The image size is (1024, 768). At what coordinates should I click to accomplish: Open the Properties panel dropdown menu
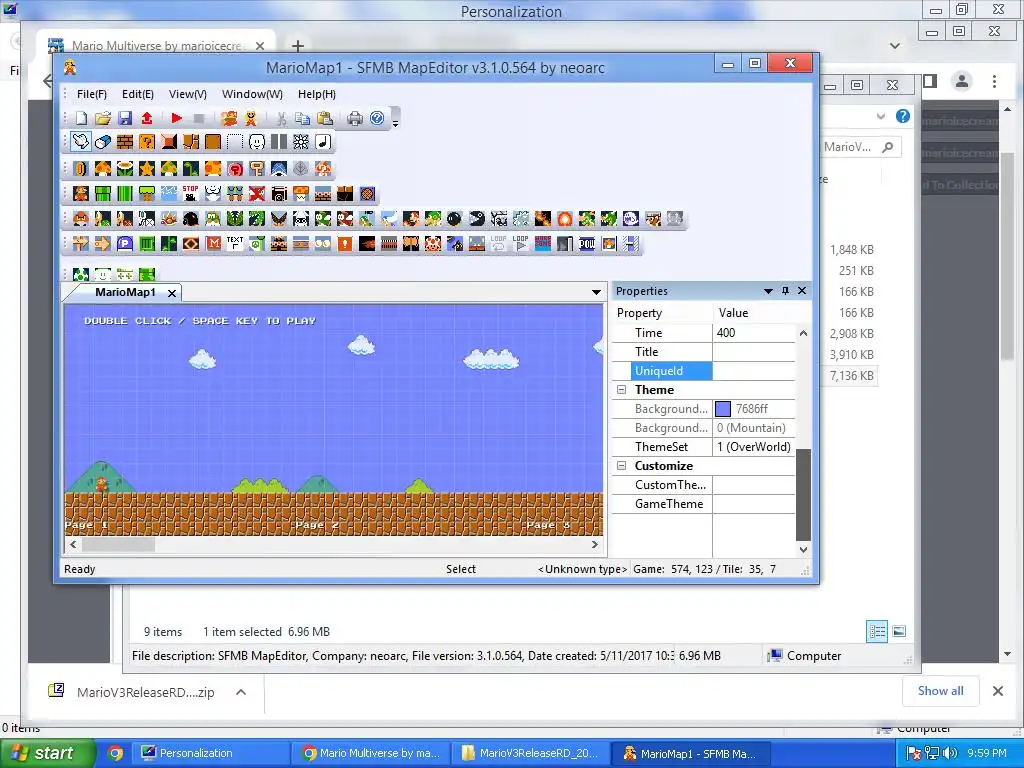tap(768, 291)
